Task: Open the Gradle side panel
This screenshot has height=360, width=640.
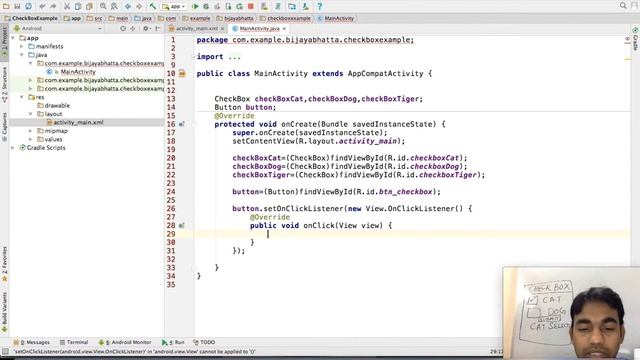Action: point(635,39)
